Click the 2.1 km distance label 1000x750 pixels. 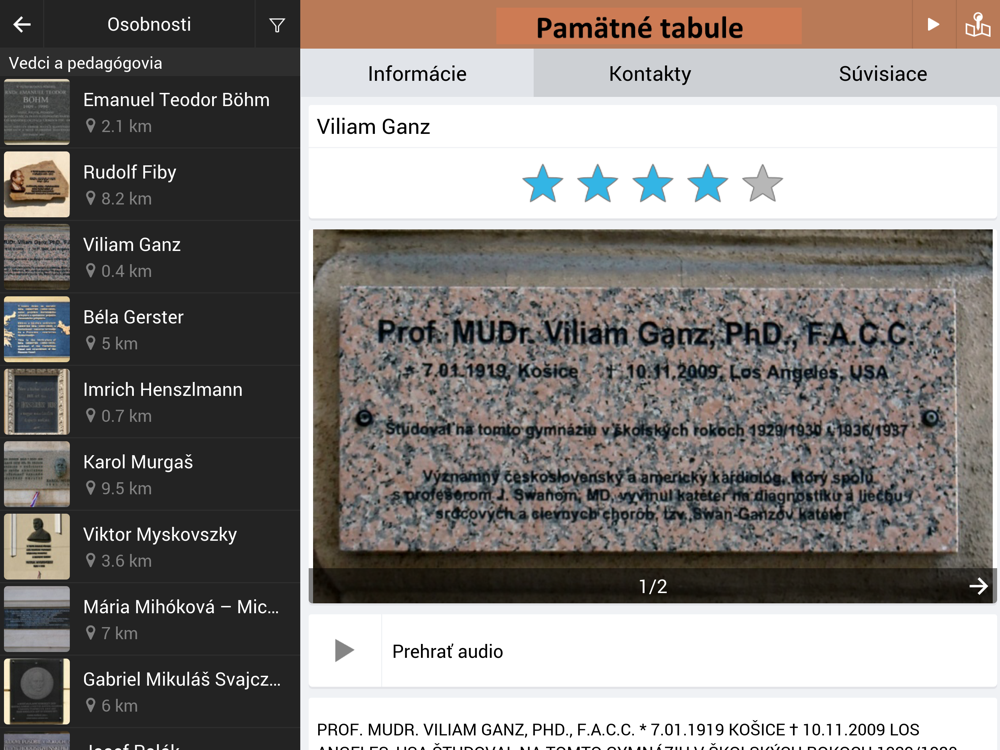126,126
